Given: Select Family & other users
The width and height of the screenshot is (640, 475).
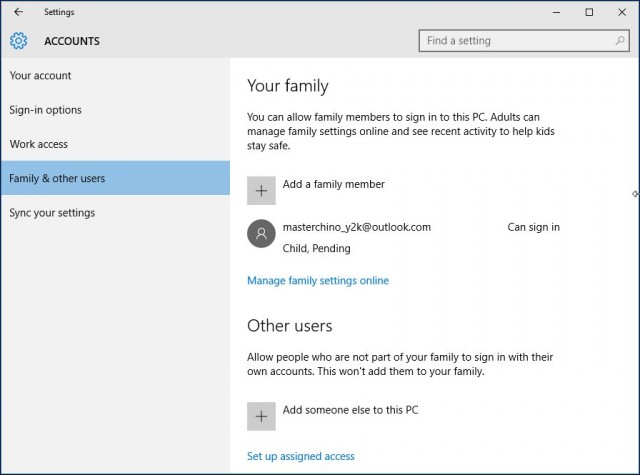Looking at the screenshot, I should click(115, 178).
